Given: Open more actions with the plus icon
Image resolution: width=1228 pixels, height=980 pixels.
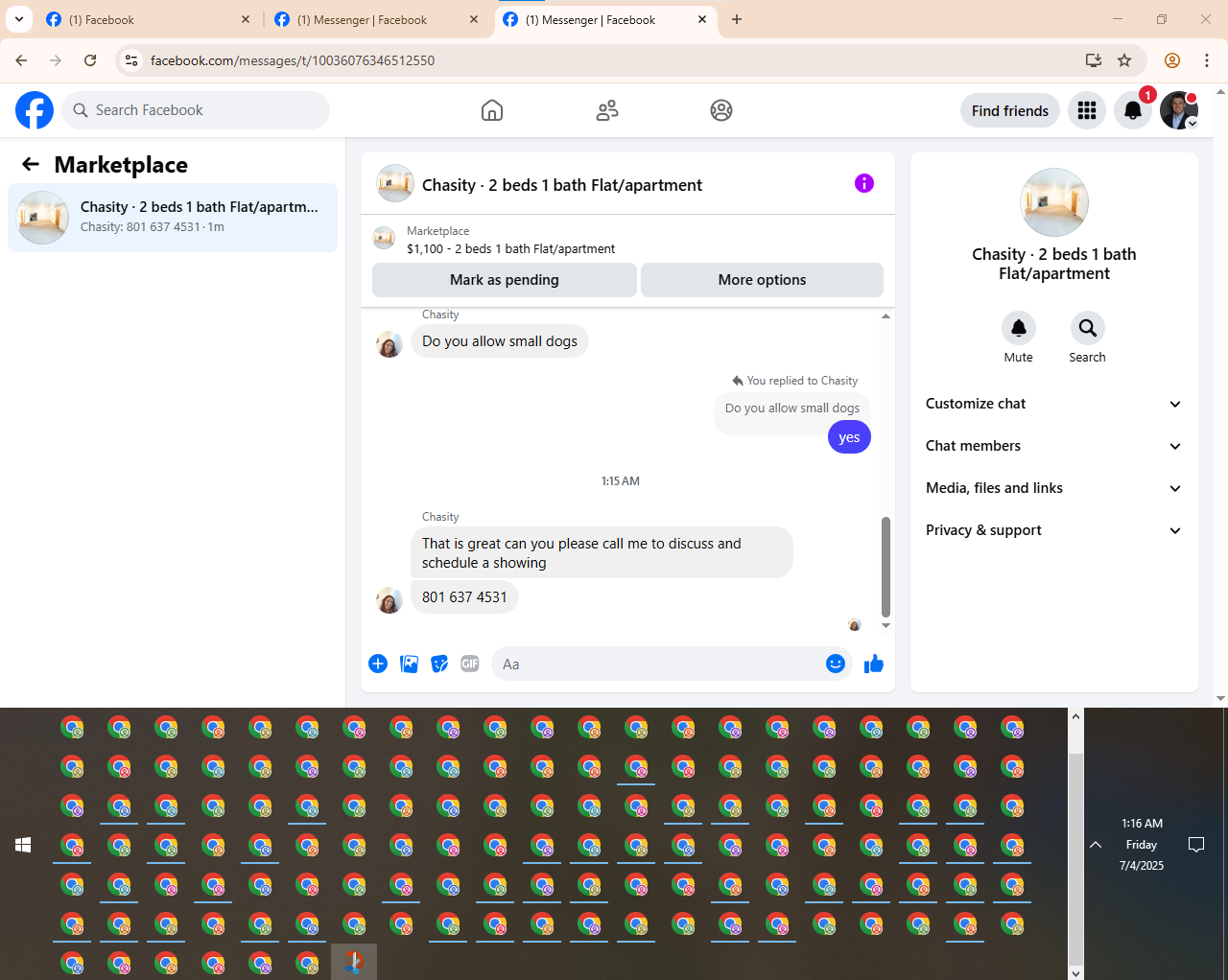Looking at the screenshot, I should coord(378,664).
